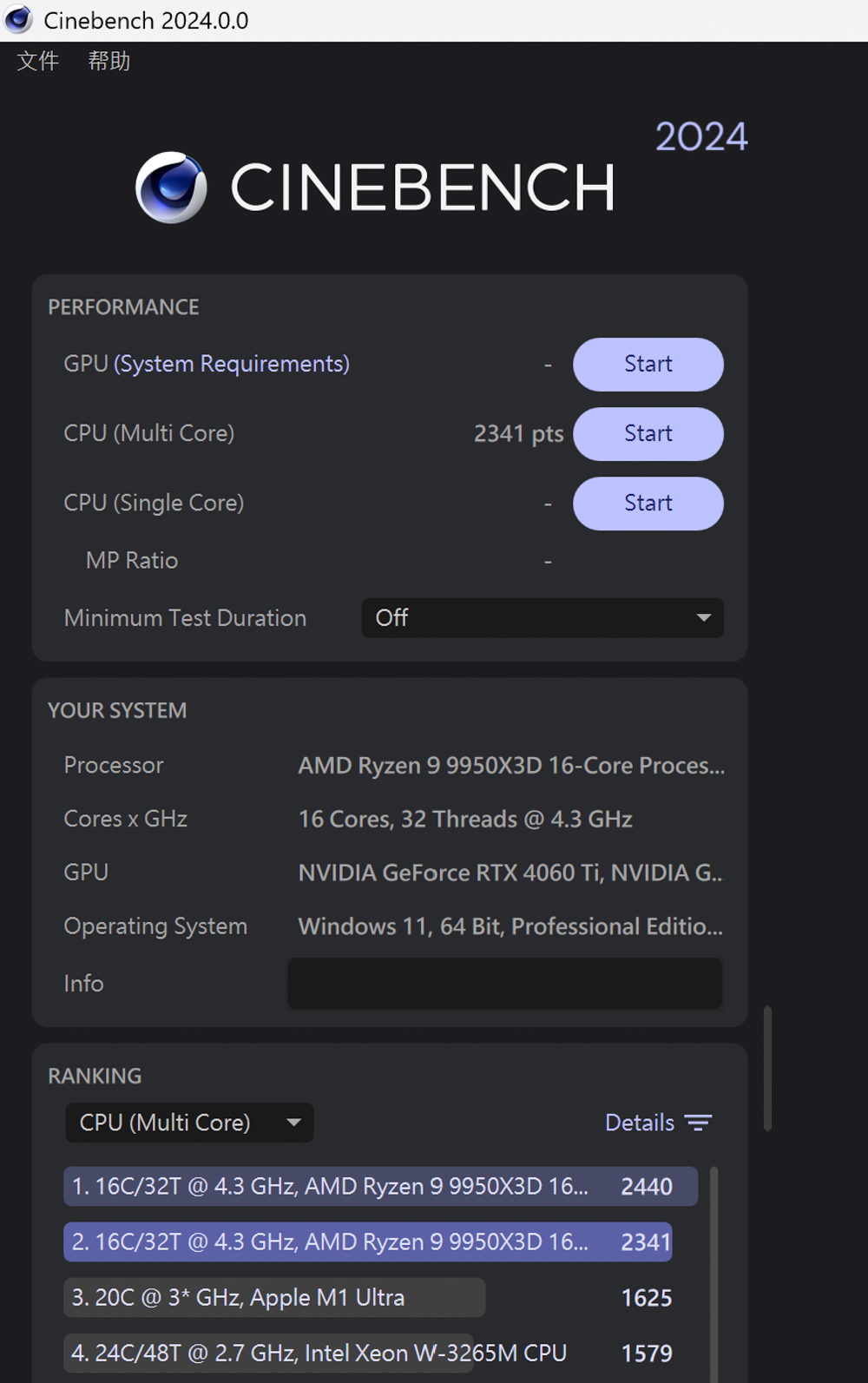Click the Cinebench icon in title bar
The width and height of the screenshot is (868, 1383).
tap(18, 20)
